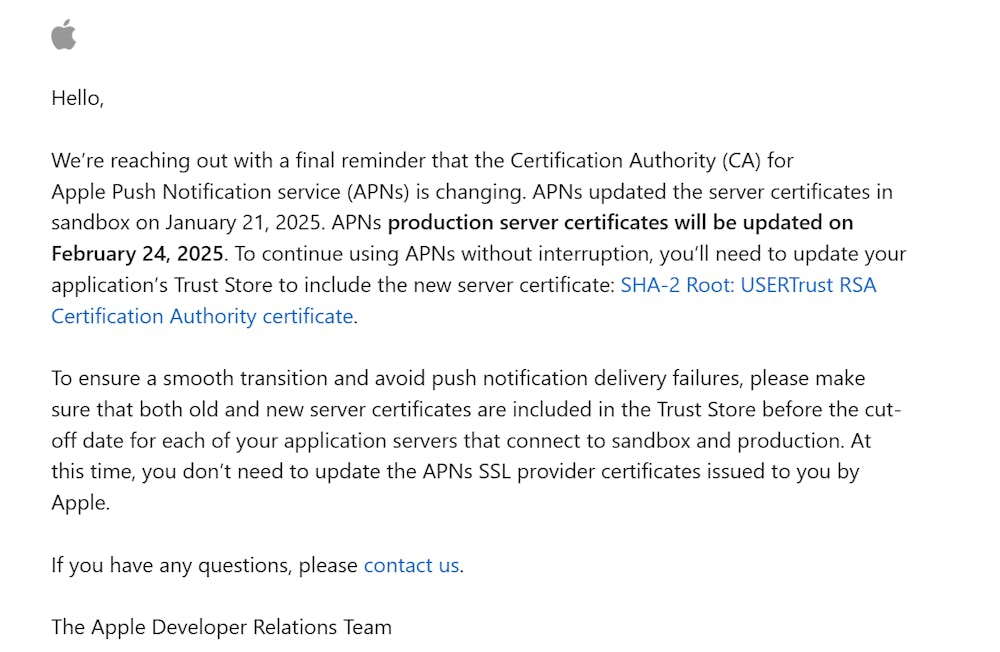Click the "Certification Authority certificate" link line
1000x652 pixels.
coord(202,316)
